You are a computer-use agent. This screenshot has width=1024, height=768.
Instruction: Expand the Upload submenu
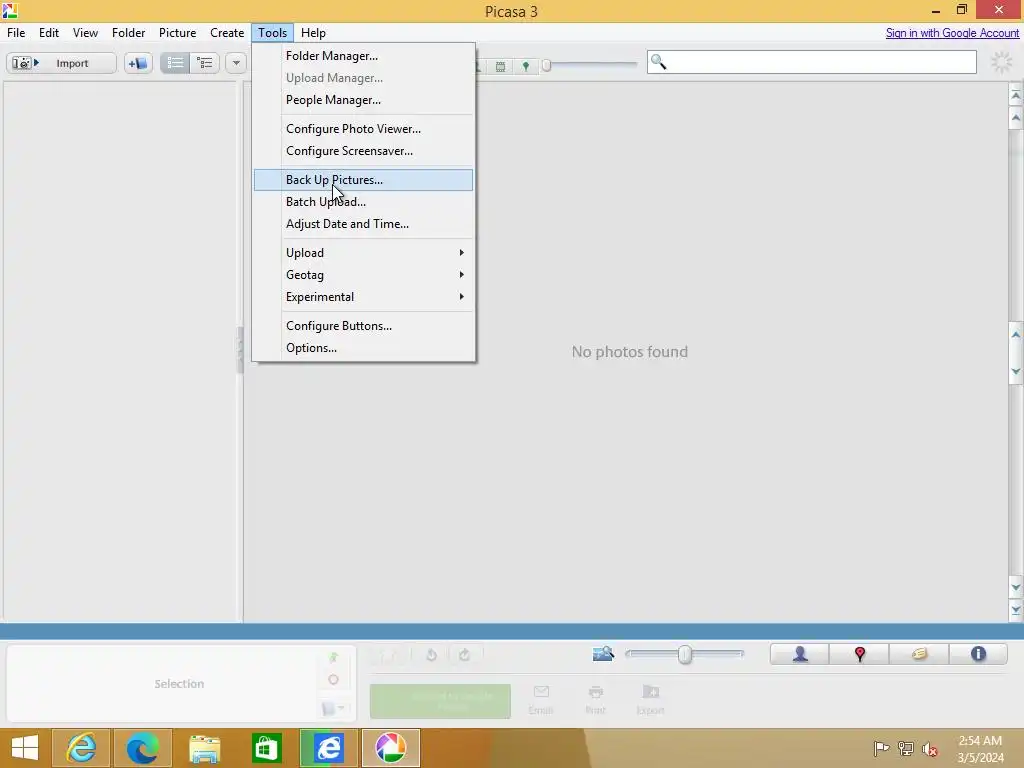[363, 253]
